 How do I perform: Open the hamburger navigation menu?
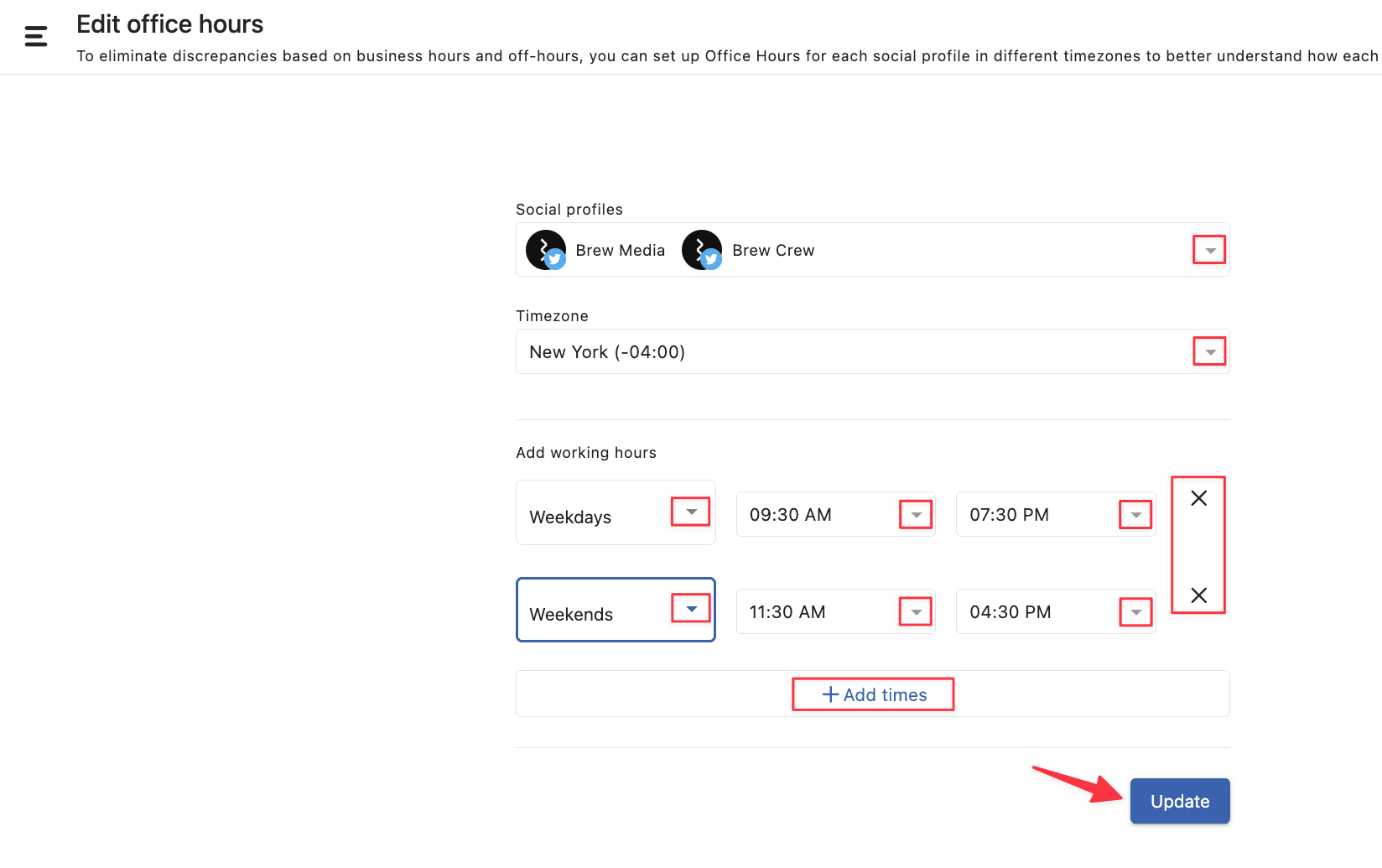click(36, 36)
